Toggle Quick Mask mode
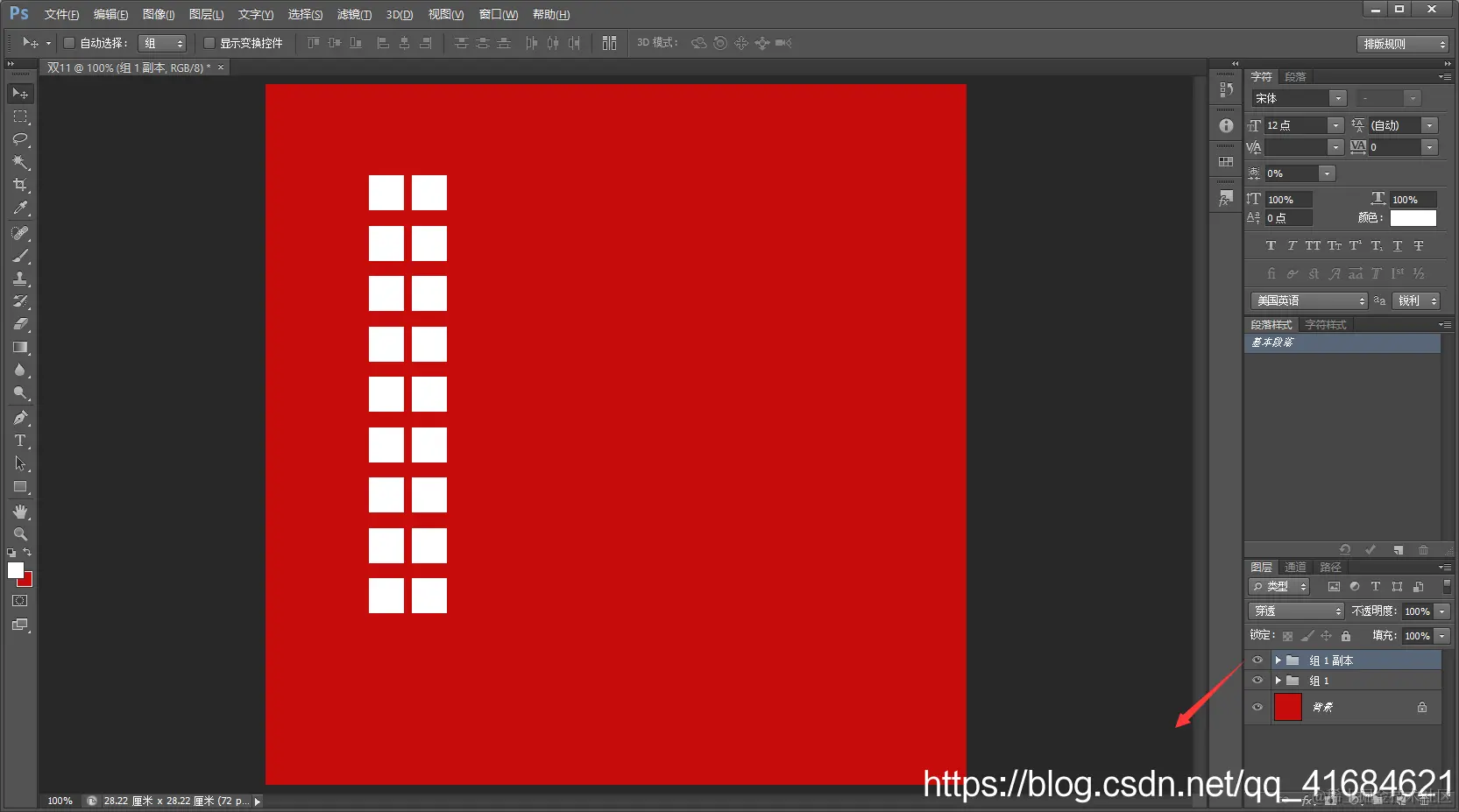Screen dimensions: 1459x812 click(x=20, y=601)
